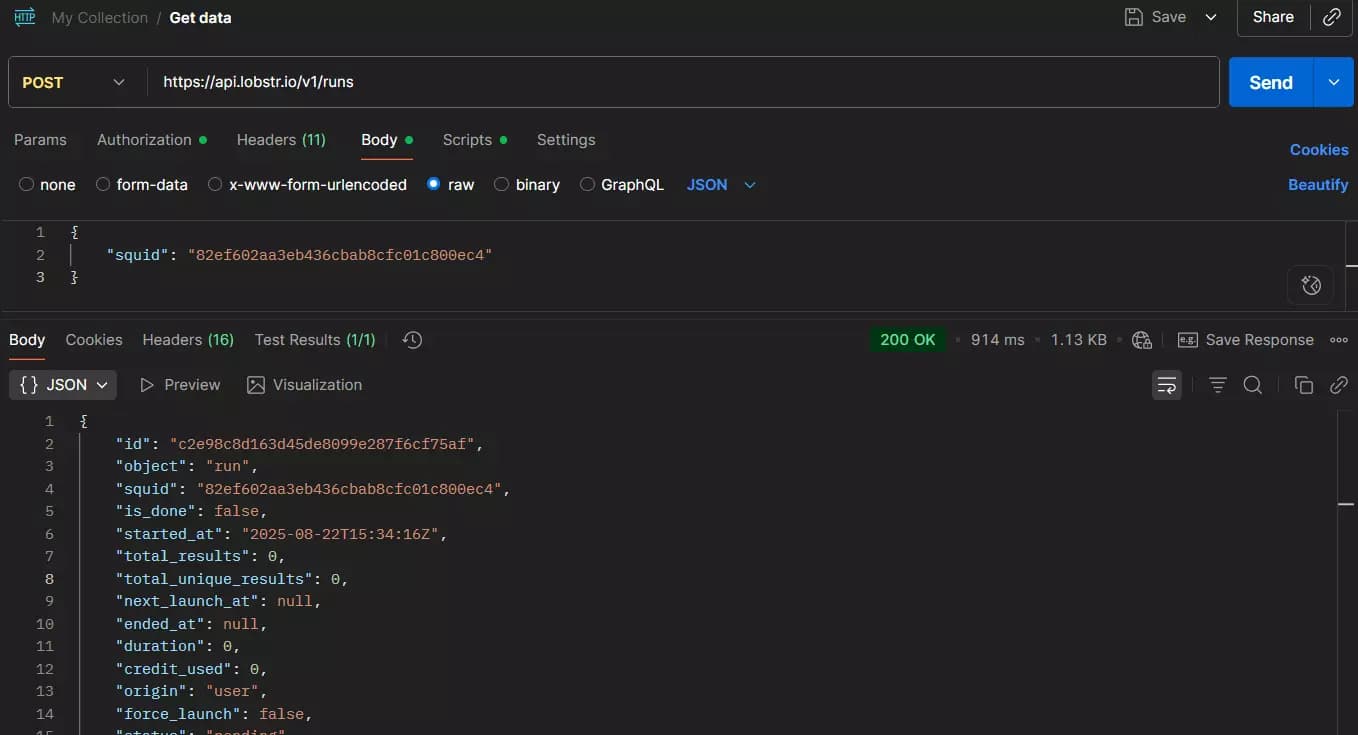Open search within the response body
The image size is (1358, 735).
point(1253,385)
